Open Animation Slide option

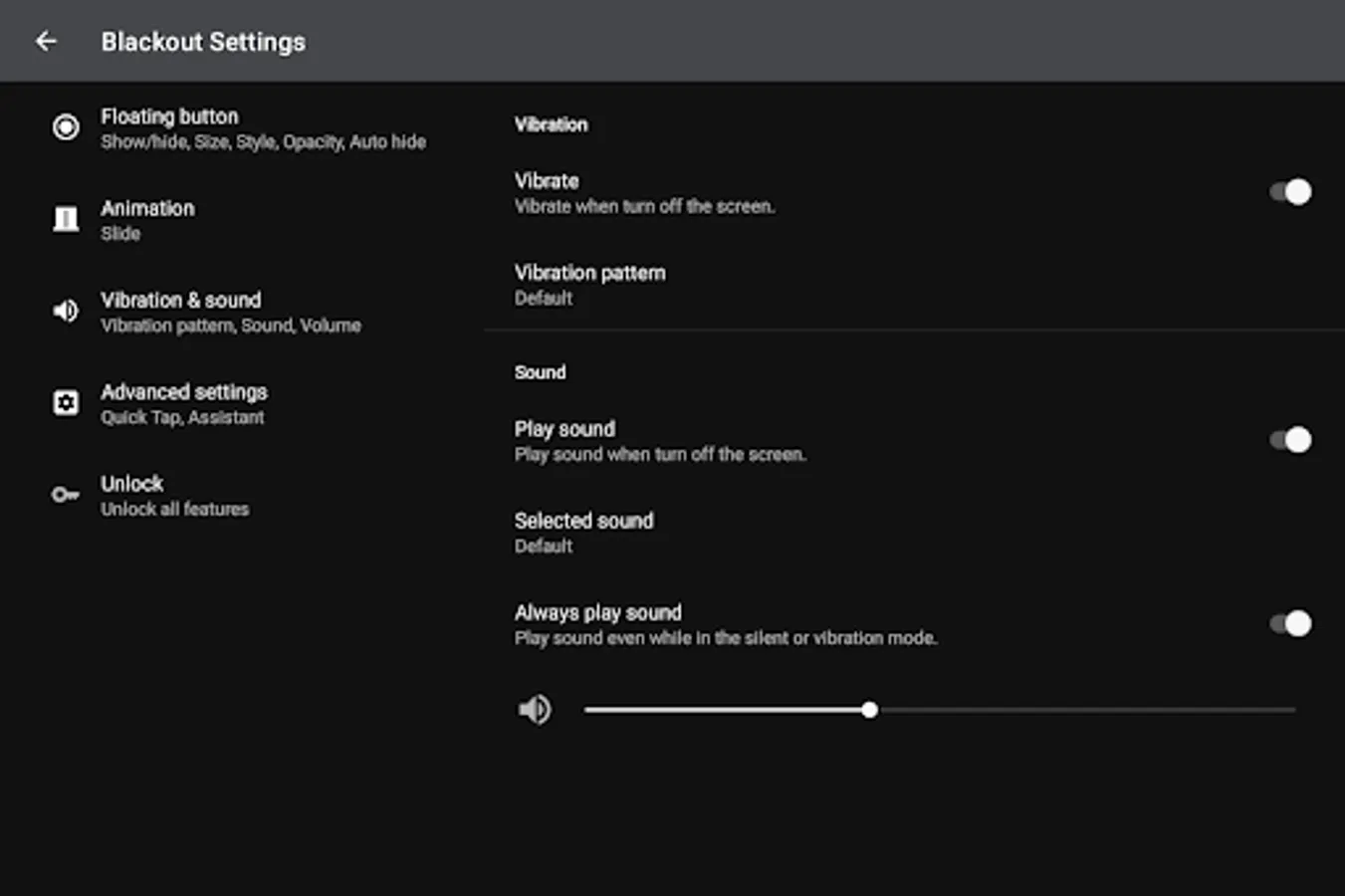[147, 219]
